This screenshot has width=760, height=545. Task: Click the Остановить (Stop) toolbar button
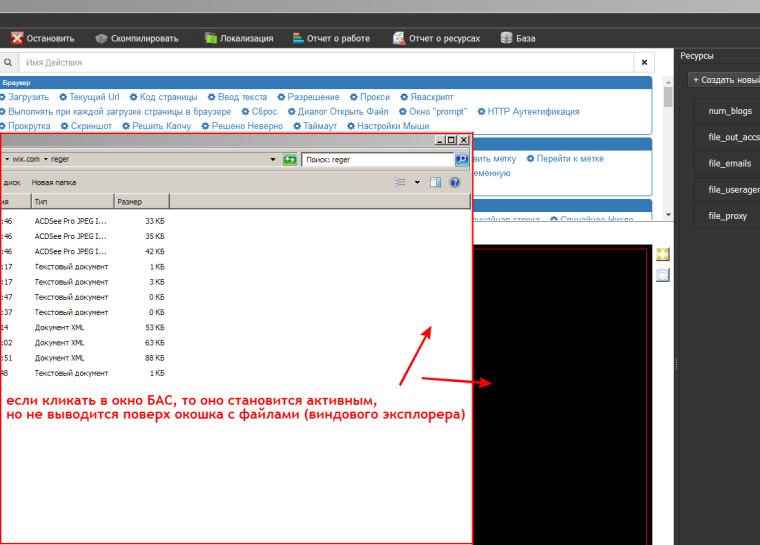tap(42, 39)
